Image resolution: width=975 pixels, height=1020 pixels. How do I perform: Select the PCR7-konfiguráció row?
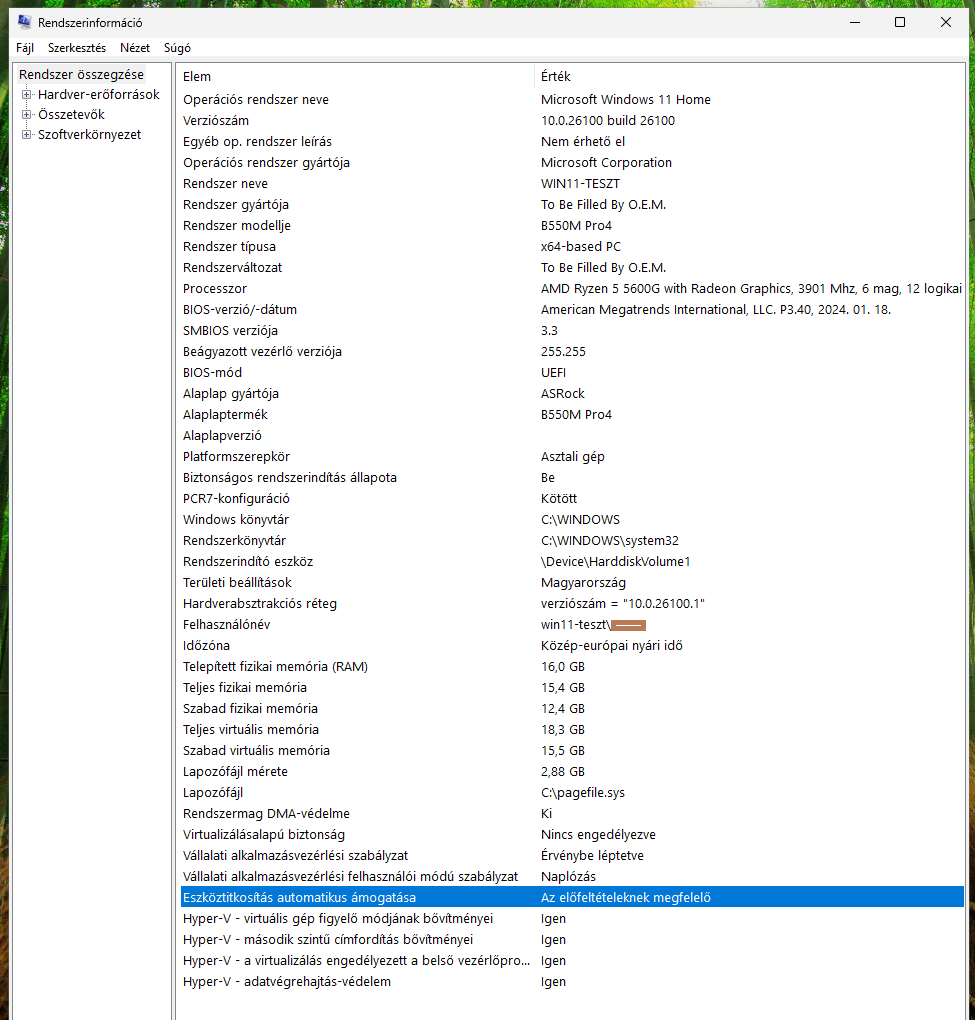pyautogui.click(x=572, y=499)
